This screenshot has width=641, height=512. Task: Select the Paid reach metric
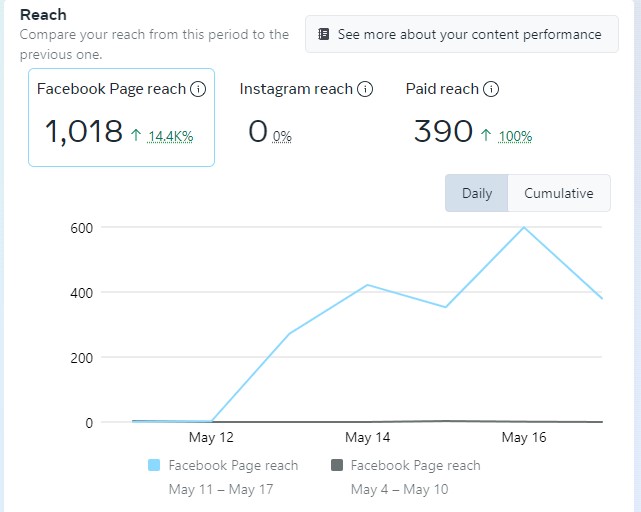pyautogui.click(x=442, y=89)
